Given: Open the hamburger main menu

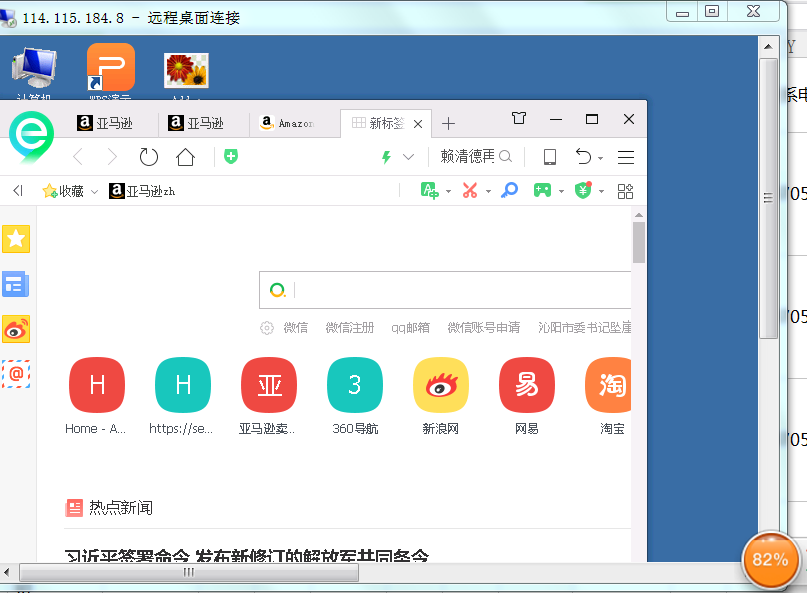Looking at the screenshot, I should (x=626, y=157).
